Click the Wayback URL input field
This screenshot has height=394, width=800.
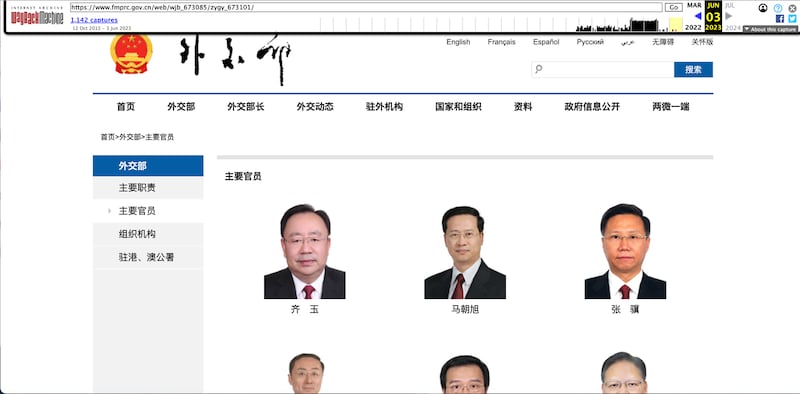366,7
